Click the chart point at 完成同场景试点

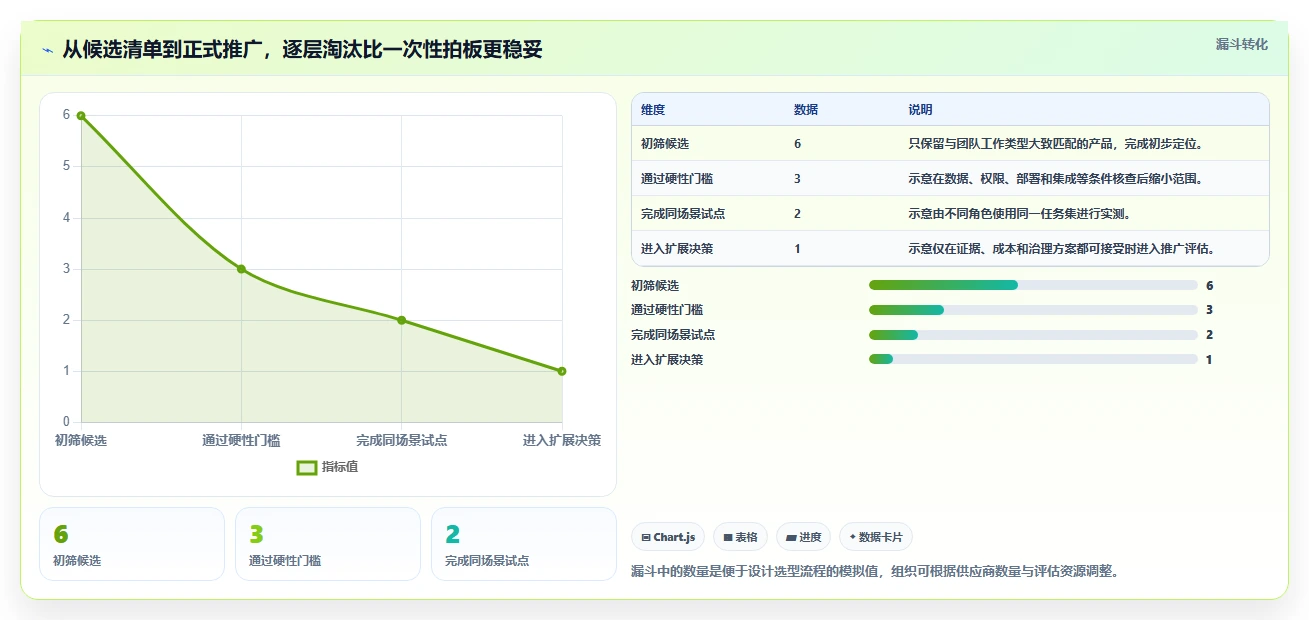coord(401,320)
